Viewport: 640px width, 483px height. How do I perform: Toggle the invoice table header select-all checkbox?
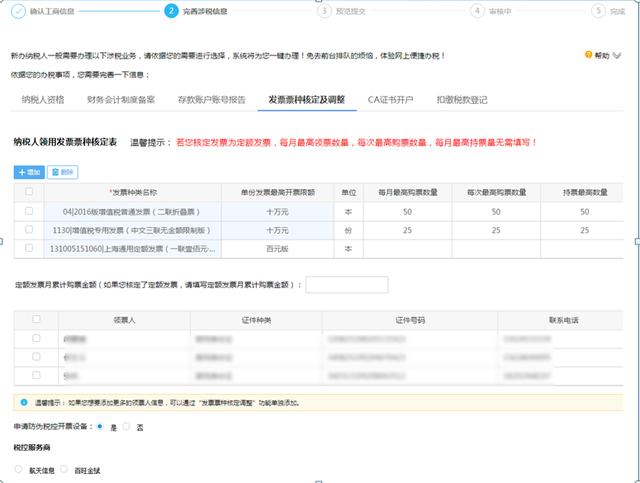point(29,191)
